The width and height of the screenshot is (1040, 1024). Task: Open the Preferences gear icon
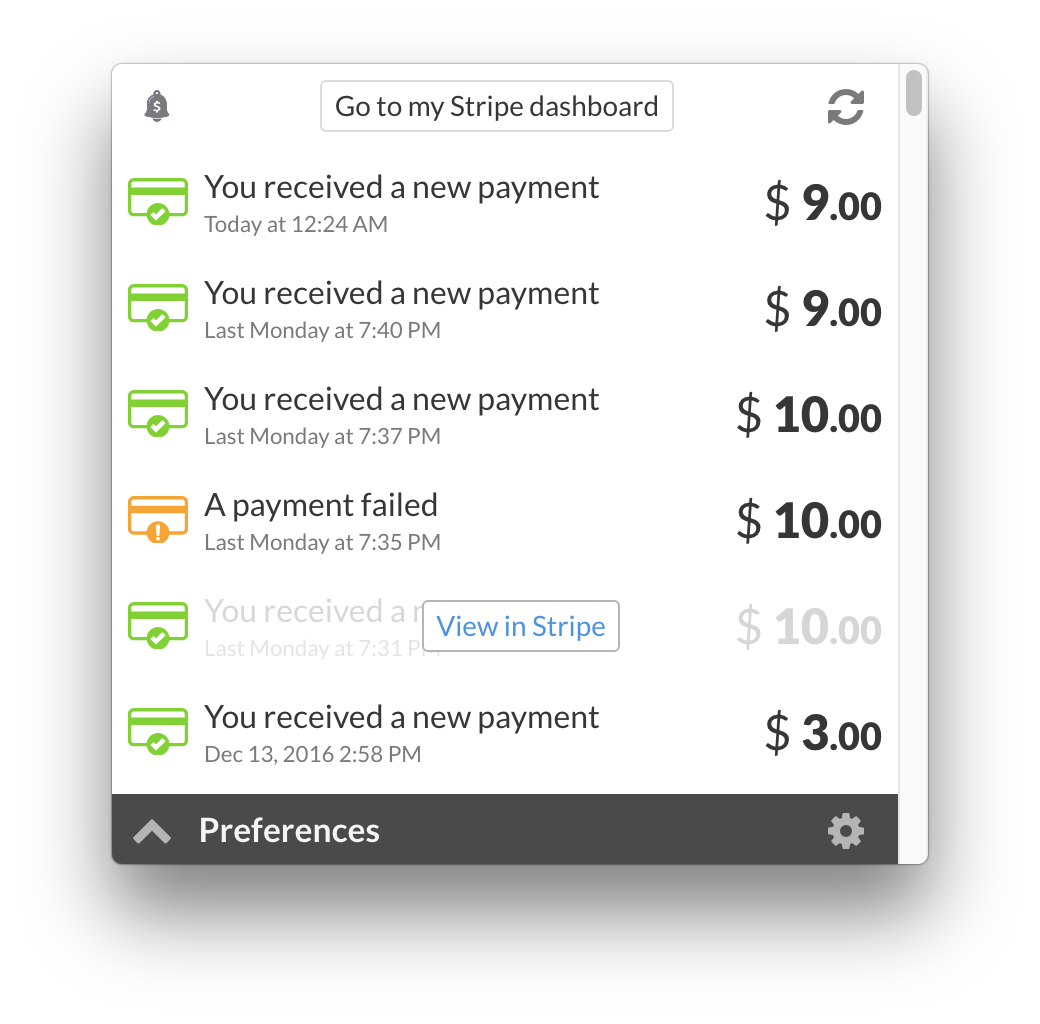pos(846,831)
